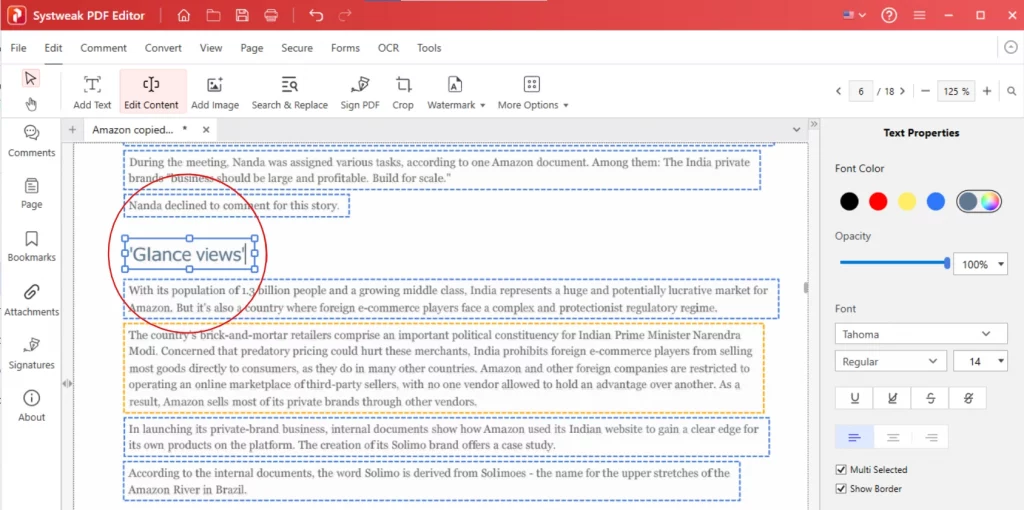This screenshot has width=1024, height=510.
Task: Print the document using printer icon
Action: [x=271, y=16]
